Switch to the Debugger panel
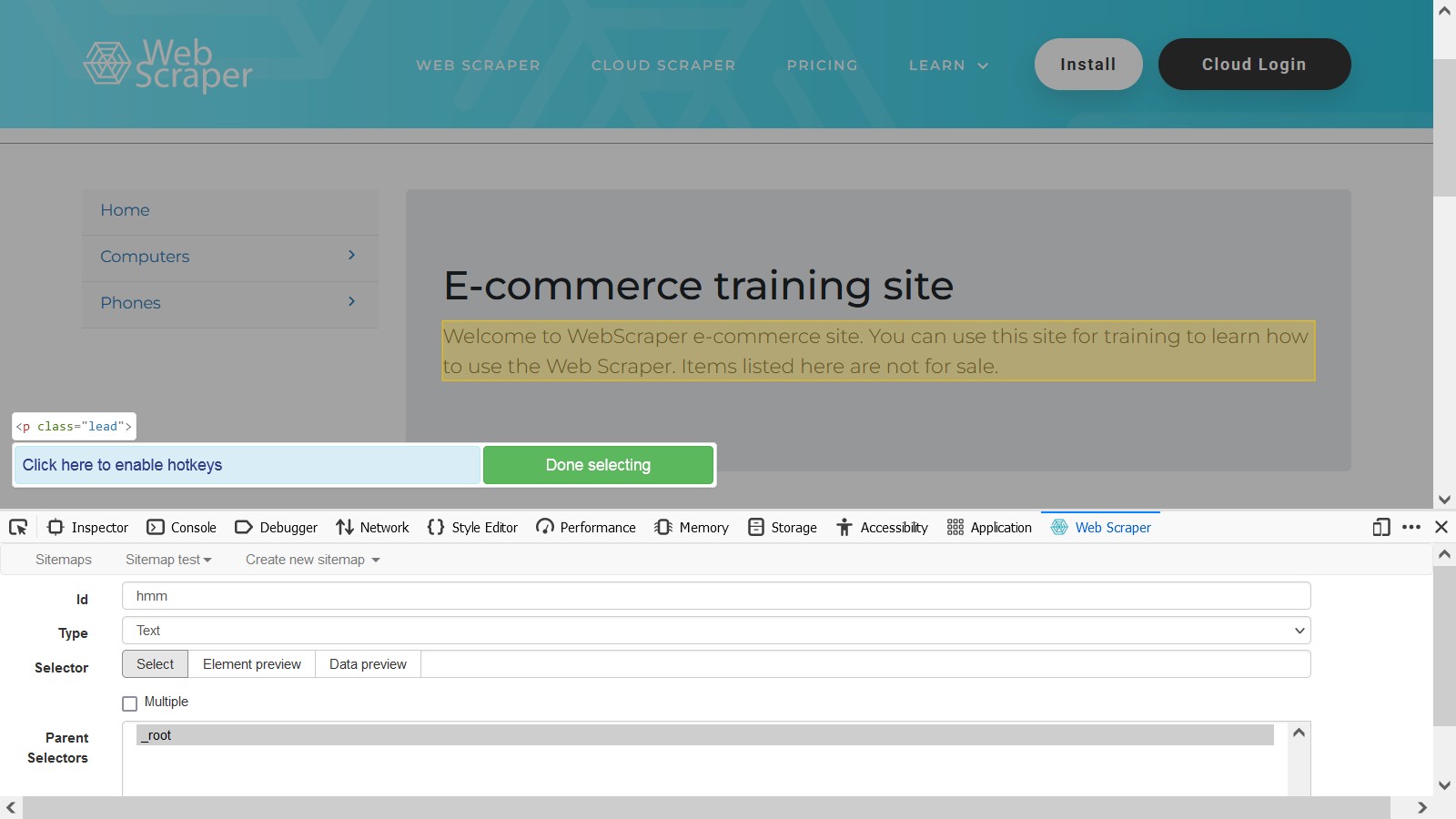Screen dimensions: 1456x819 (276, 527)
